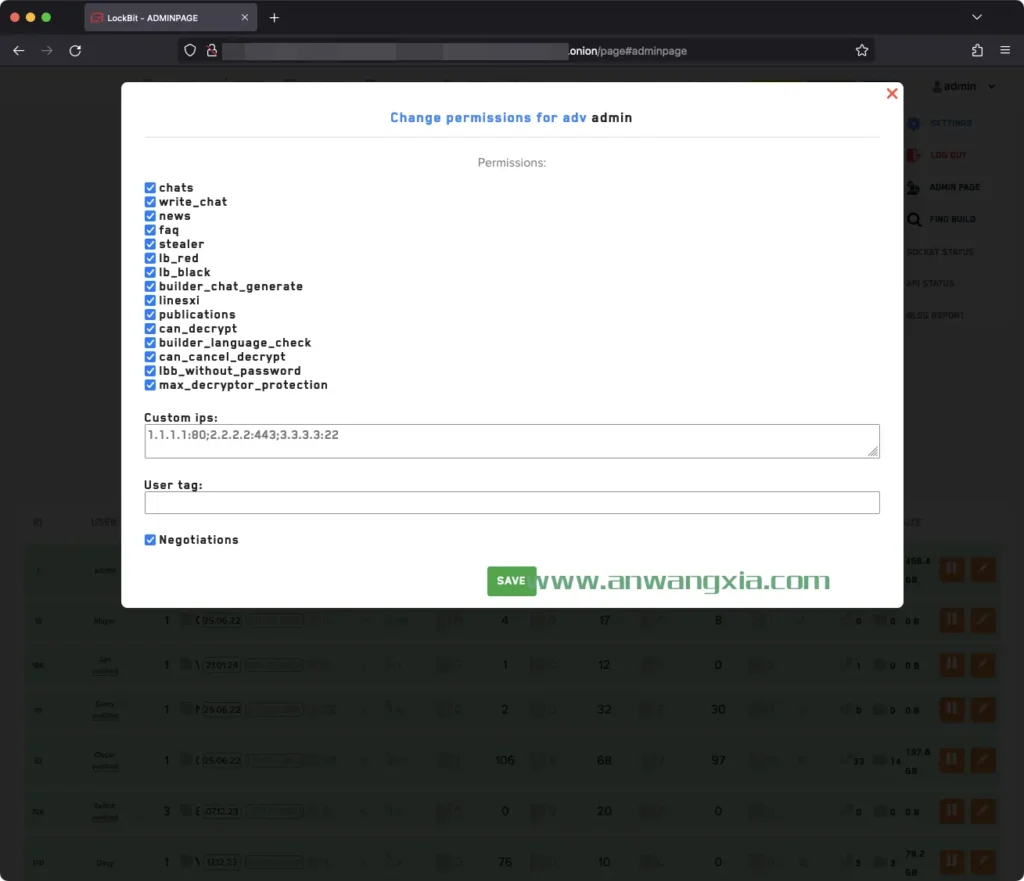
Task: Toggle can_cancel_decrypt permission
Action: (150, 357)
